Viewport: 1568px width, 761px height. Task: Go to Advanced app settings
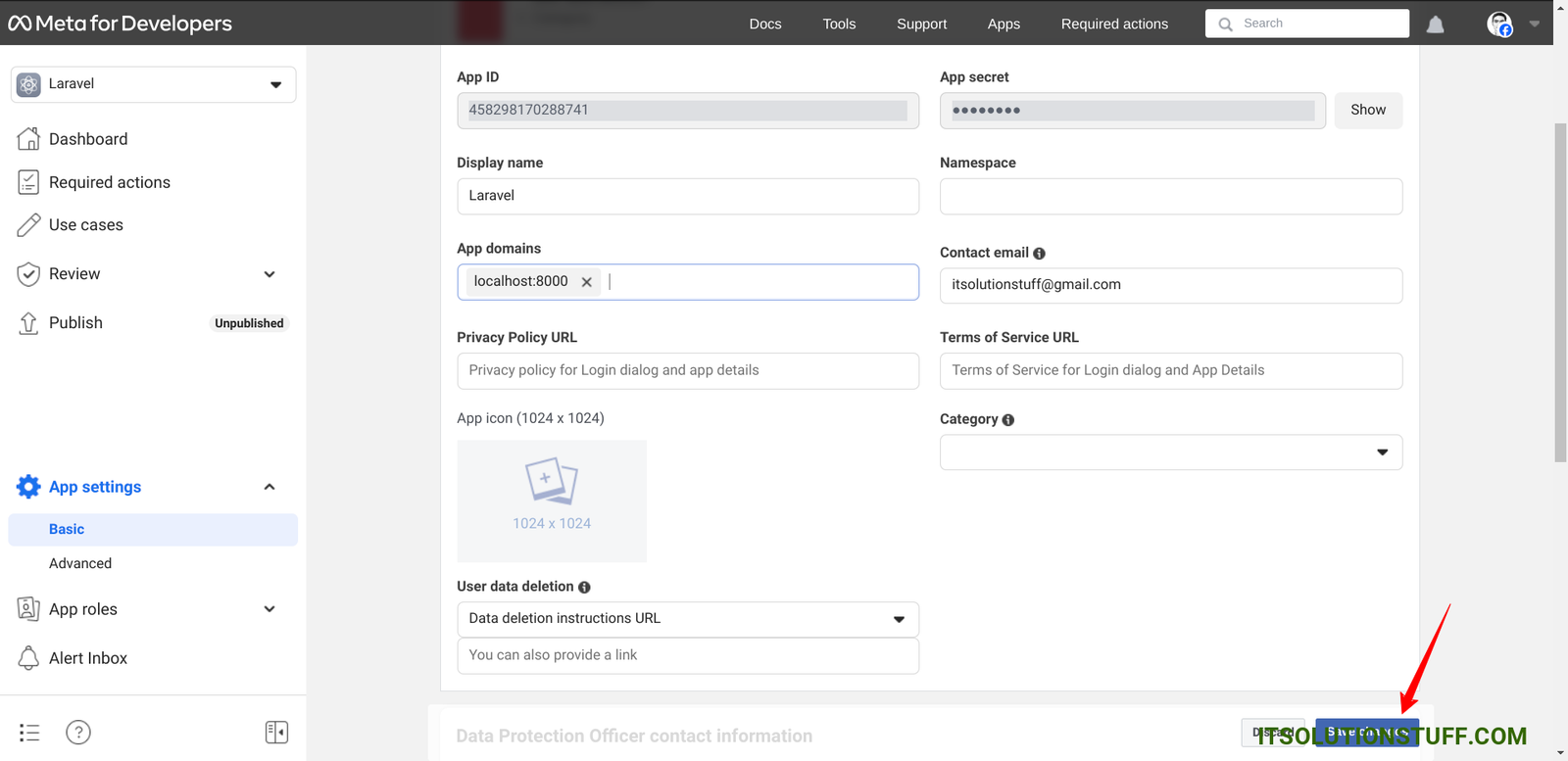tap(80, 563)
